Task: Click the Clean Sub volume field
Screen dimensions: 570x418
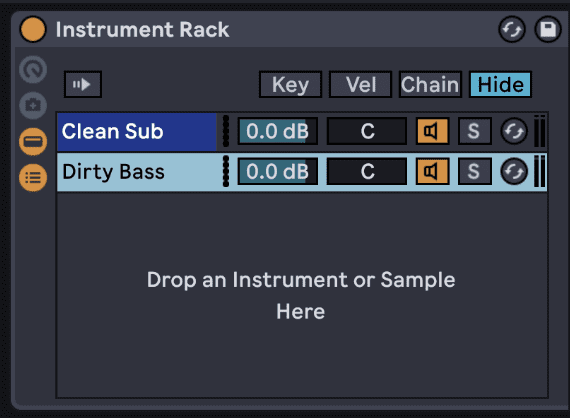Action: pyautogui.click(x=278, y=131)
